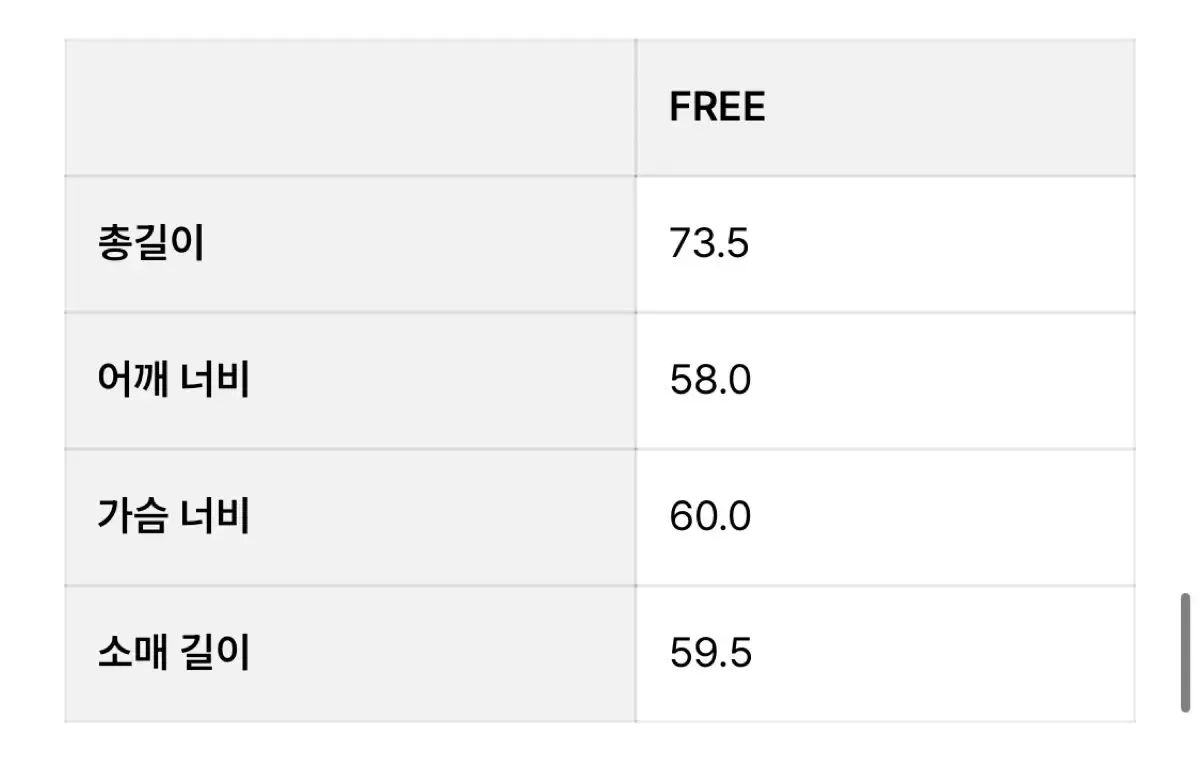The image size is (1200, 768).
Task: Click the blank white area above the table
Action: [600, 18]
